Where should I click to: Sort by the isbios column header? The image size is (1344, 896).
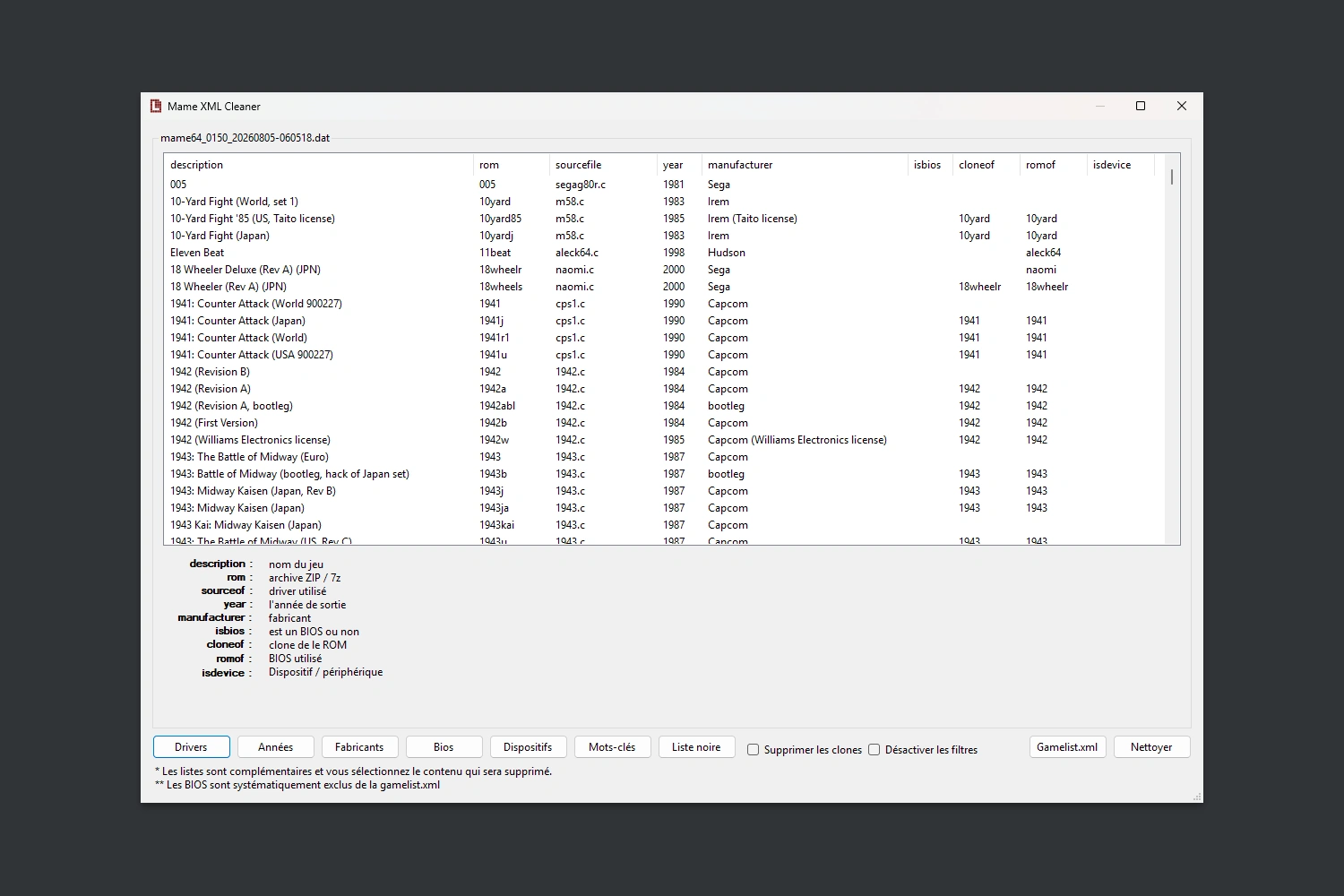(x=930, y=165)
